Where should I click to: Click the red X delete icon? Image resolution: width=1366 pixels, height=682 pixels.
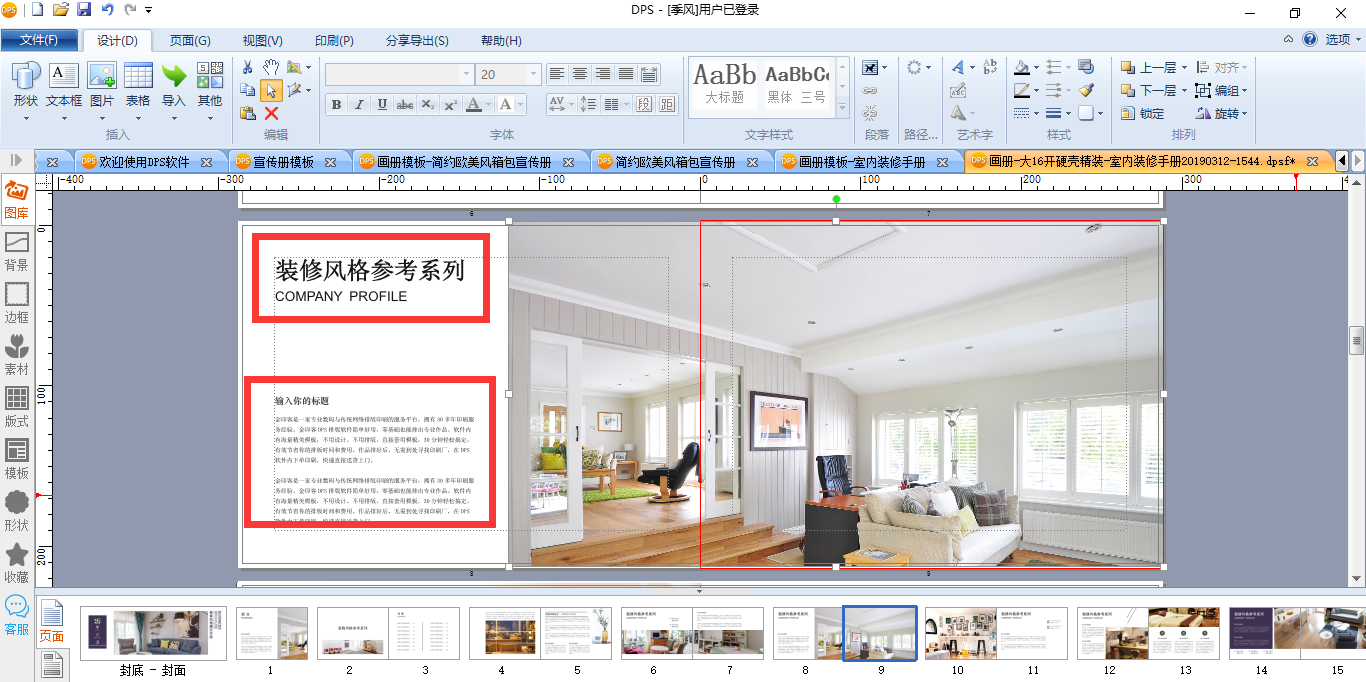click(x=271, y=113)
